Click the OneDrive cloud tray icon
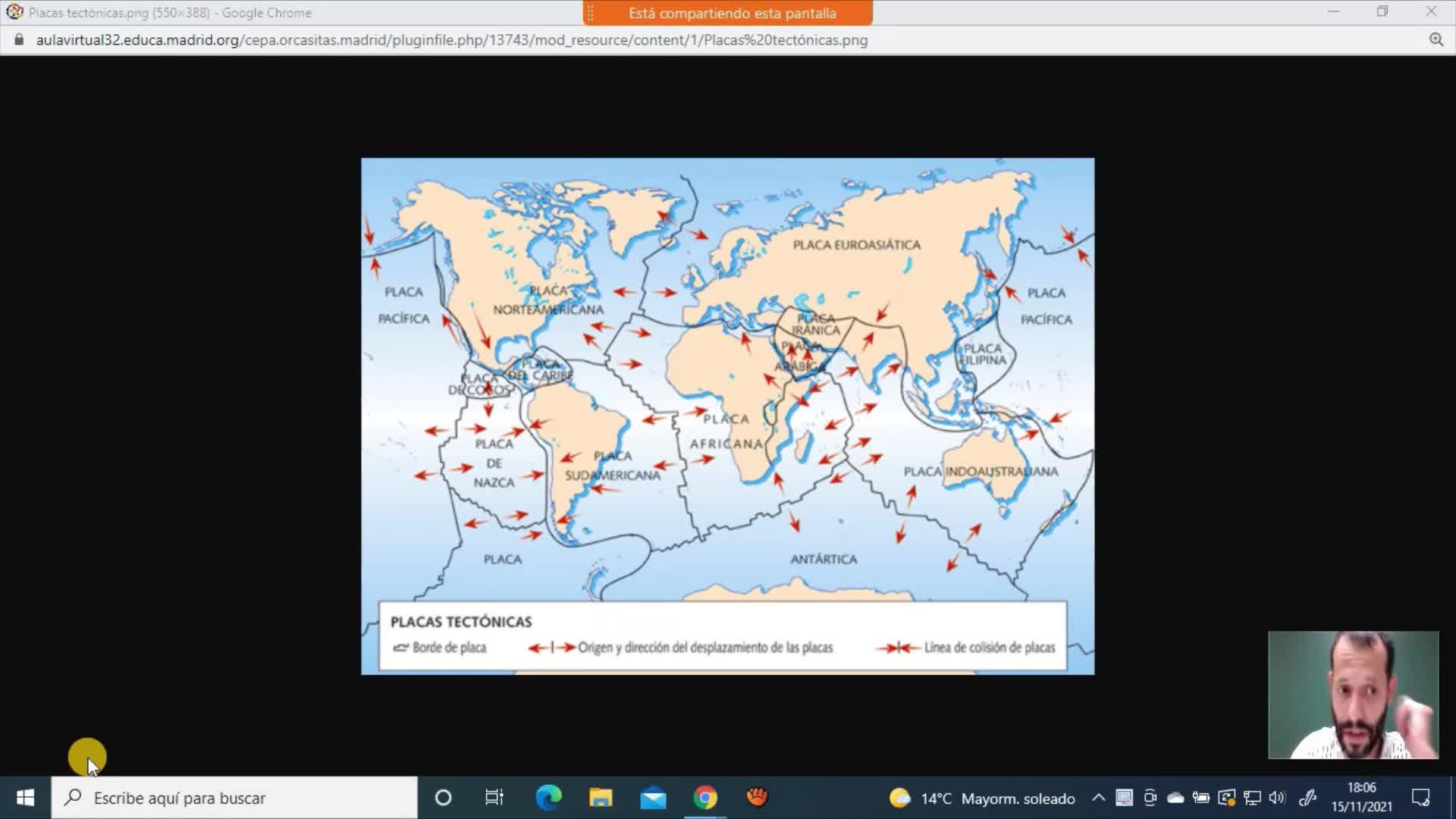 click(1175, 798)
